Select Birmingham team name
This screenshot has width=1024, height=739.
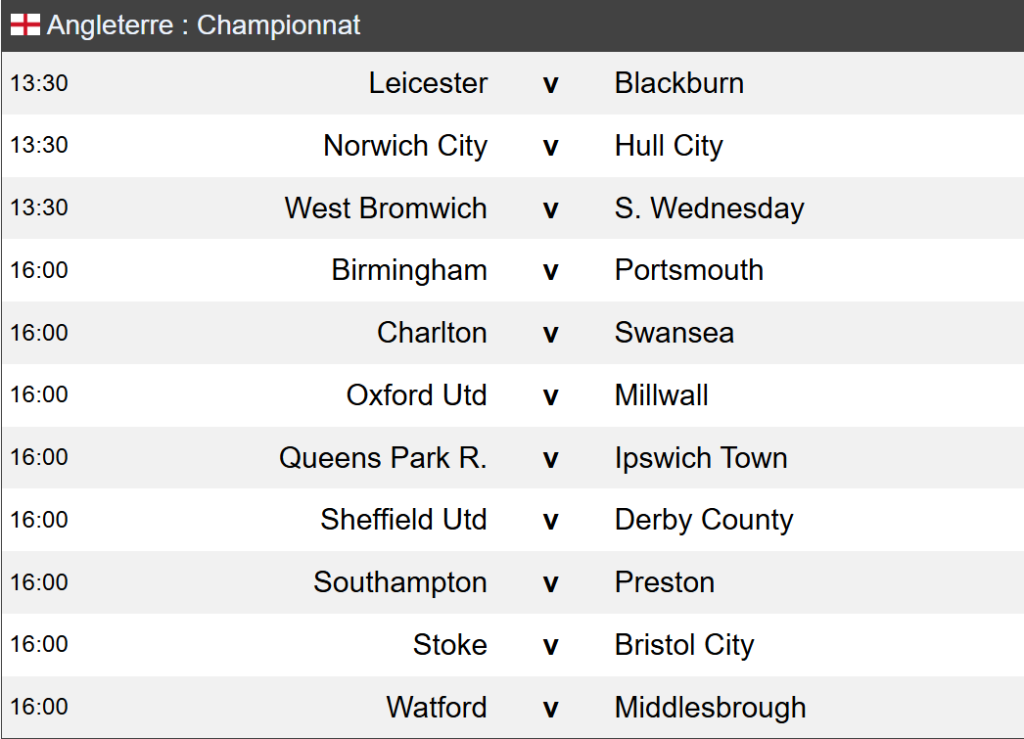[x=409, y=270]
